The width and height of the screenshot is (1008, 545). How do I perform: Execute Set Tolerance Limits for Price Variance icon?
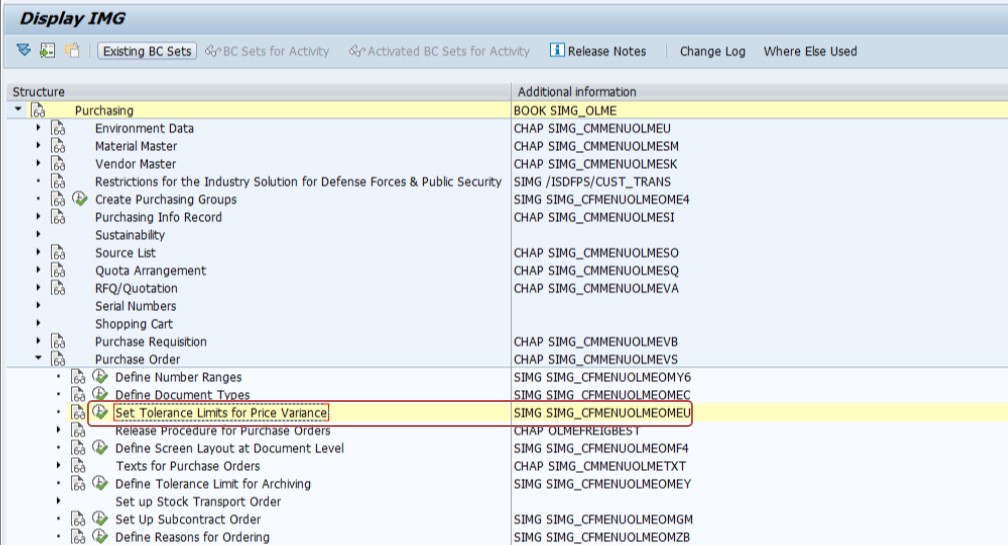pyautogui.click(x=100, y=411)
